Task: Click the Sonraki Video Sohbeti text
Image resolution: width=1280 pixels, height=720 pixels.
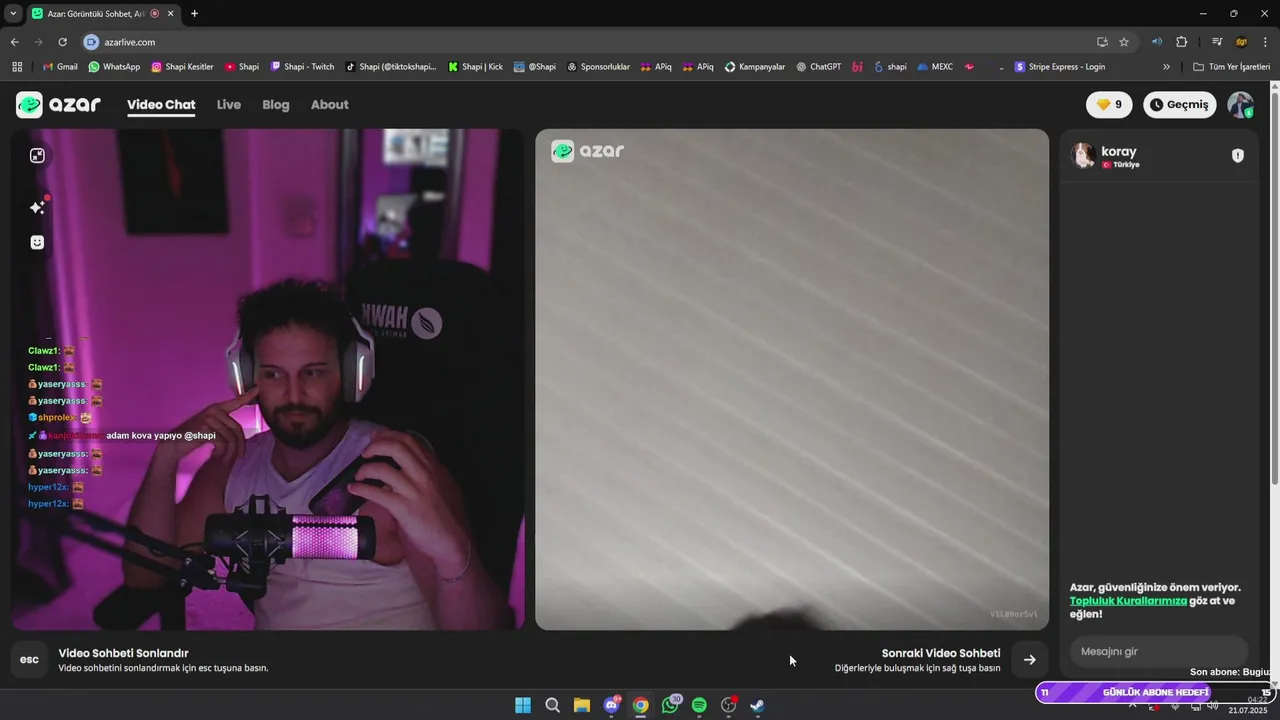Action: pos(941,653)
